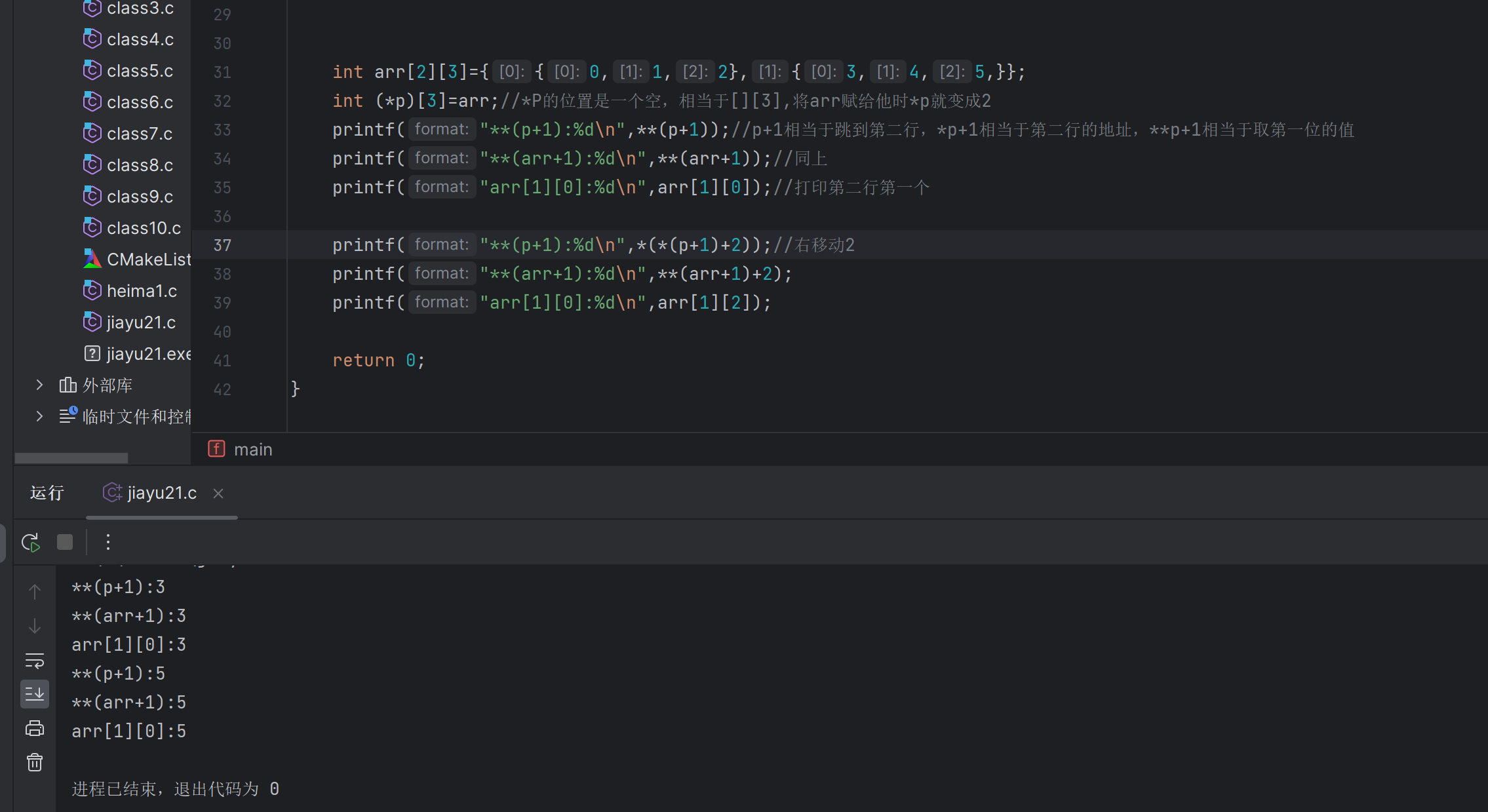The height and width of the screenshot is (812, 1488).
Task: Clear all console output
Action: pos(35,762)
